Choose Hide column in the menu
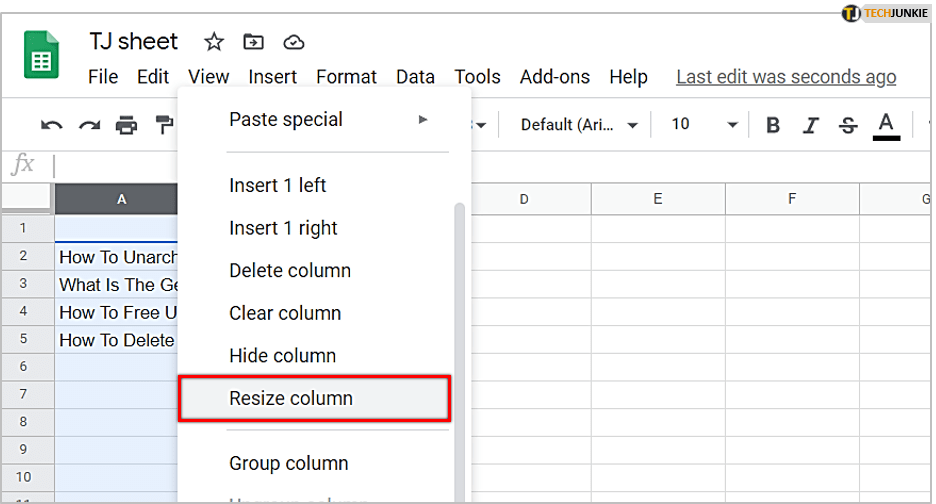 click(282, 356)
